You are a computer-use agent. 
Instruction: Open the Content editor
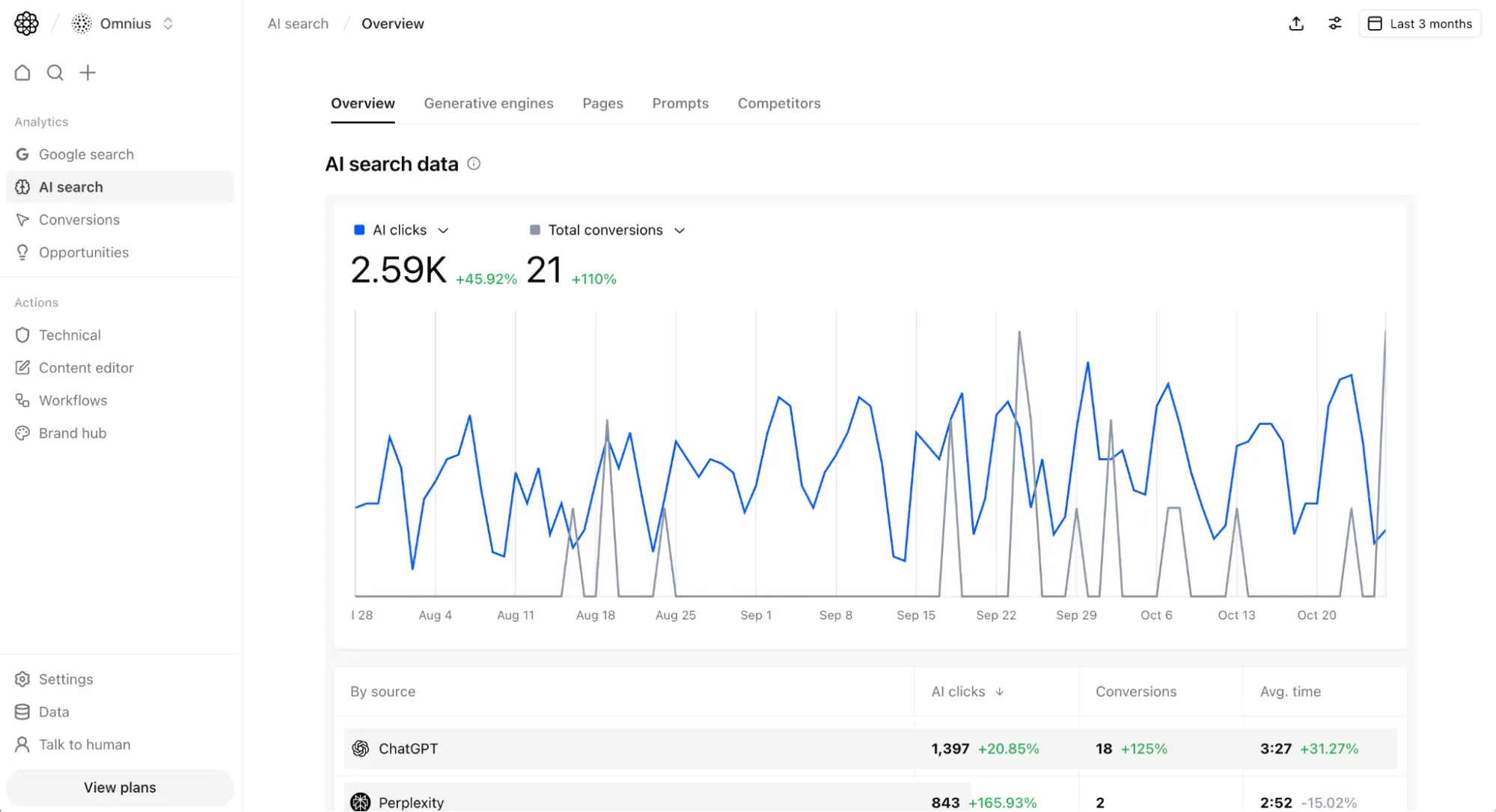(85, 367)
